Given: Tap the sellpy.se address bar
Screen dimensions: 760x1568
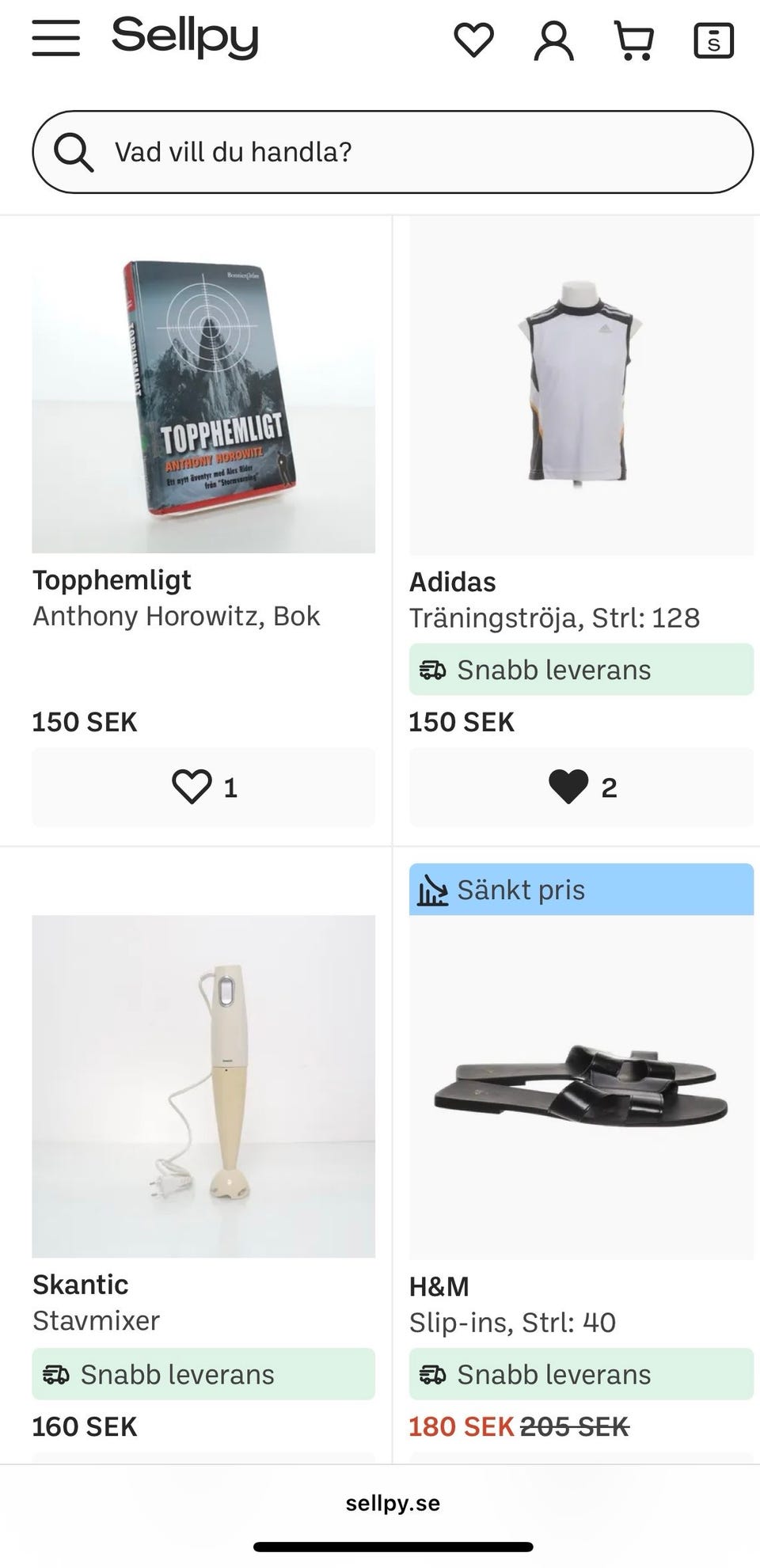Looking at the screenshot, I should coord(393,1503).
